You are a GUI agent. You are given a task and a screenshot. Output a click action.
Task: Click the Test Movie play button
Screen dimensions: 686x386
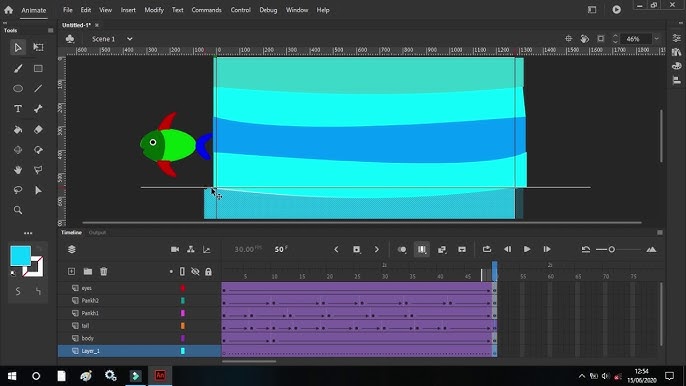pos(616,10)
